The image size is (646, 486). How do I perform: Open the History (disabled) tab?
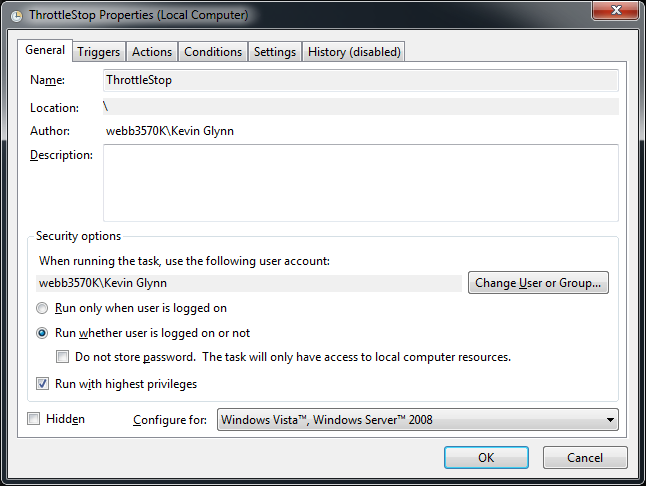[x=354, y=52]
